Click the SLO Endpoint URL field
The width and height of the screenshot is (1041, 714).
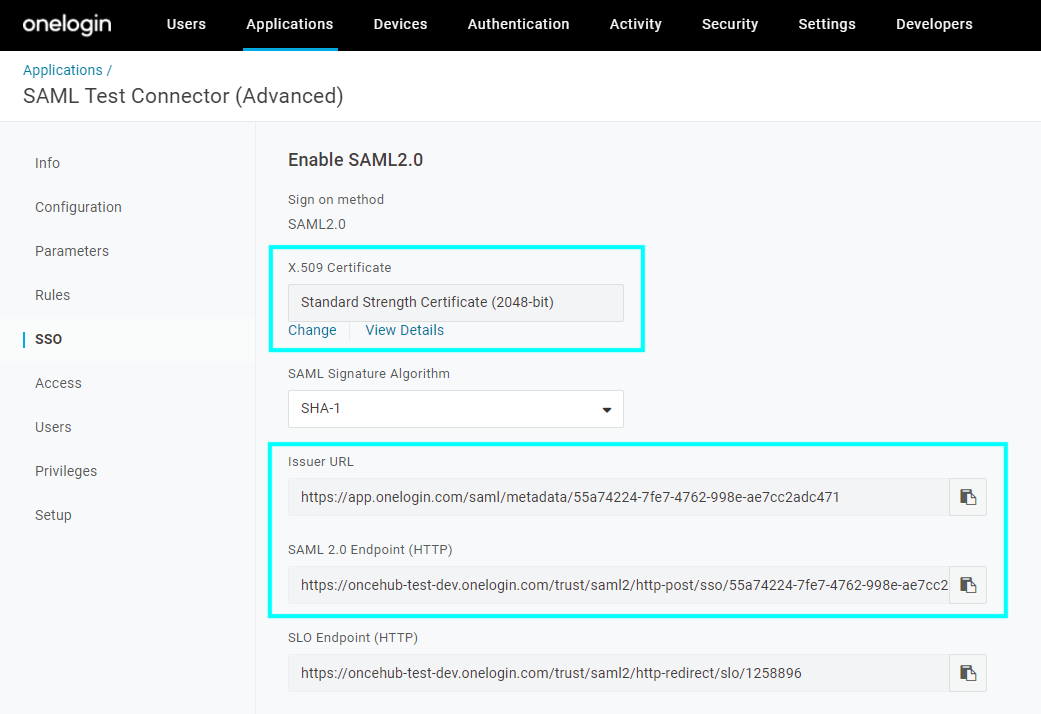pos(618,673)
